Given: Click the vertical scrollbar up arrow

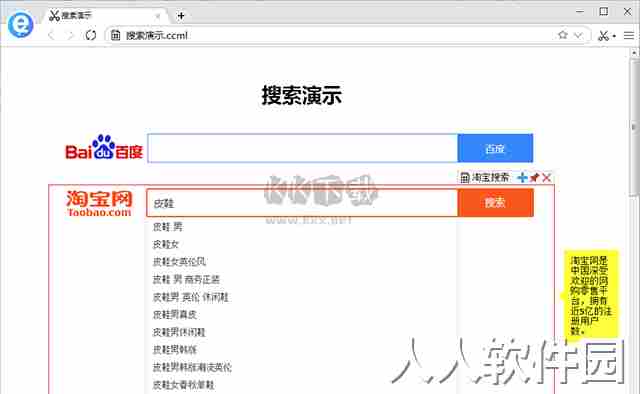Looking at the screenshot, I should point(634,53).
